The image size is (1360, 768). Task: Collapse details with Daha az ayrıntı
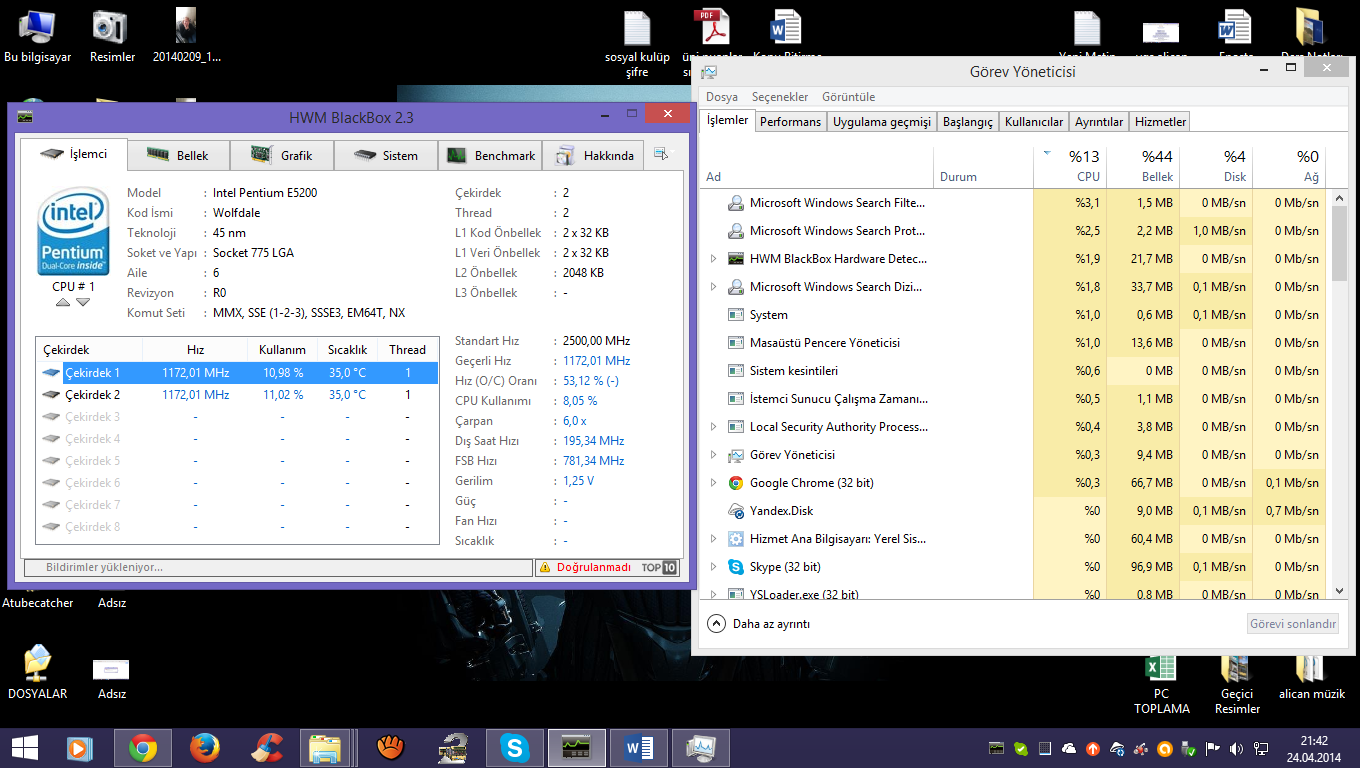click(x=759, y=623)
